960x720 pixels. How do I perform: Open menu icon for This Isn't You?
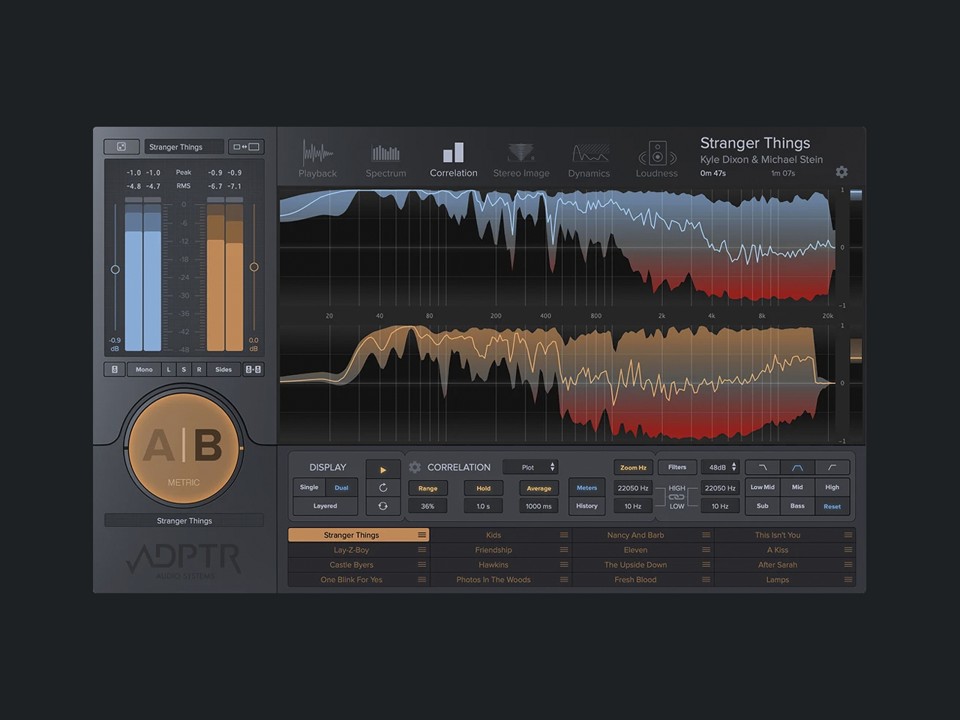(848, 535)
